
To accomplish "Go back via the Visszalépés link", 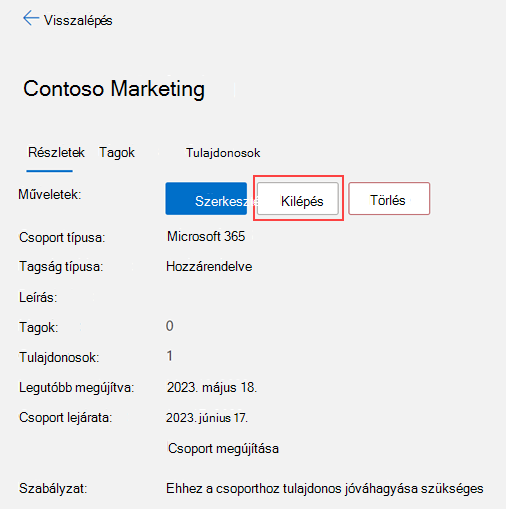I will 78,20.
